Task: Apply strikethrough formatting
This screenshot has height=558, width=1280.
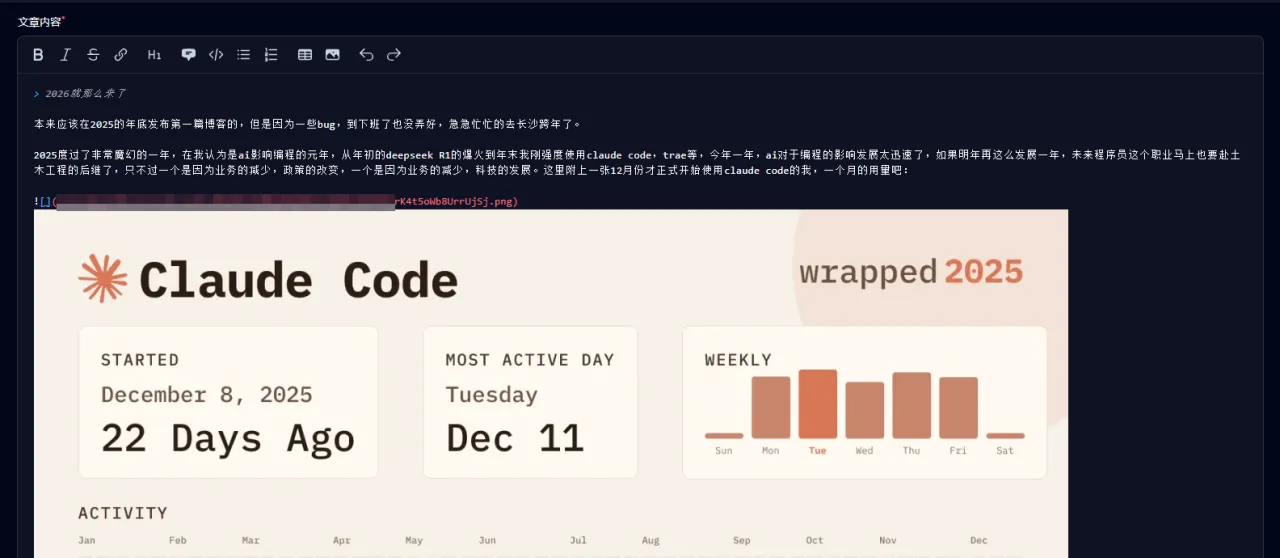Action: point(93,55)
